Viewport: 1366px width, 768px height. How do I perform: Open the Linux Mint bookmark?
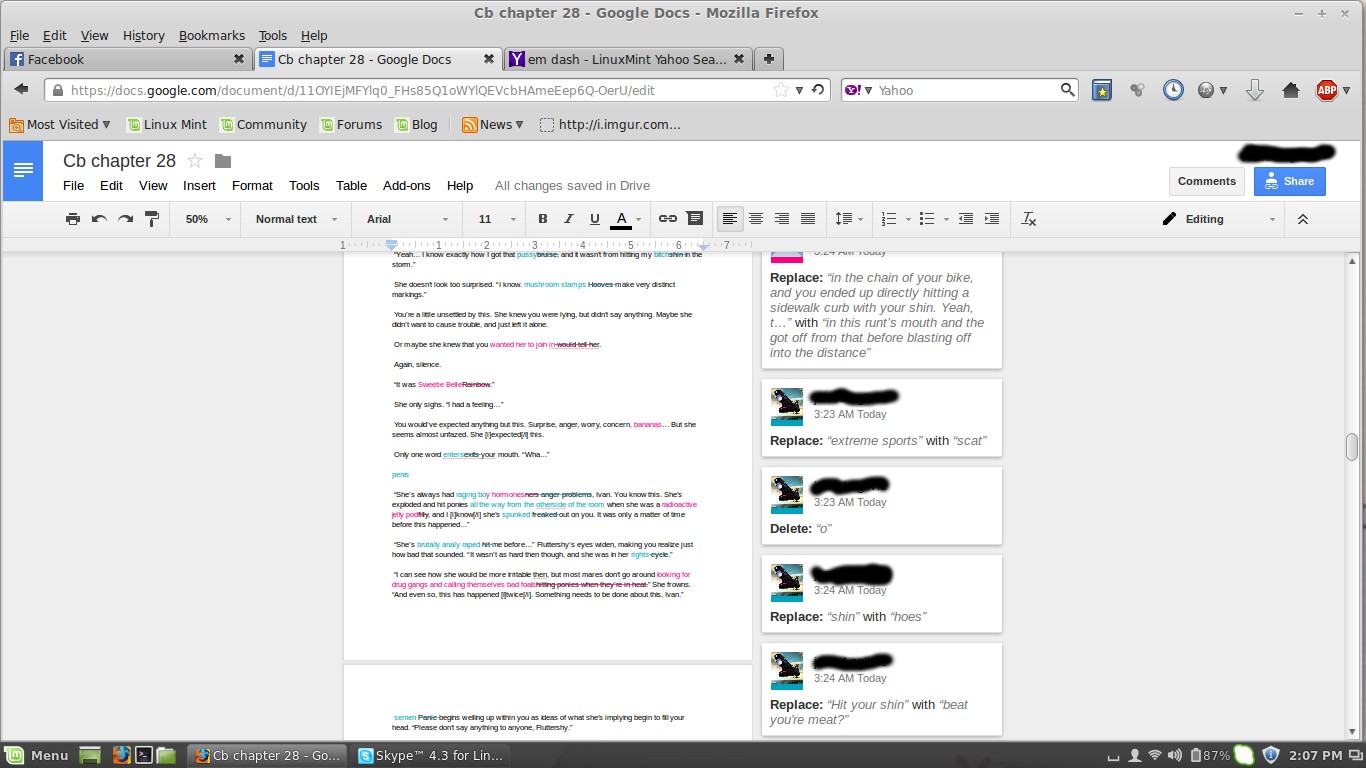[x=166, y=125]
